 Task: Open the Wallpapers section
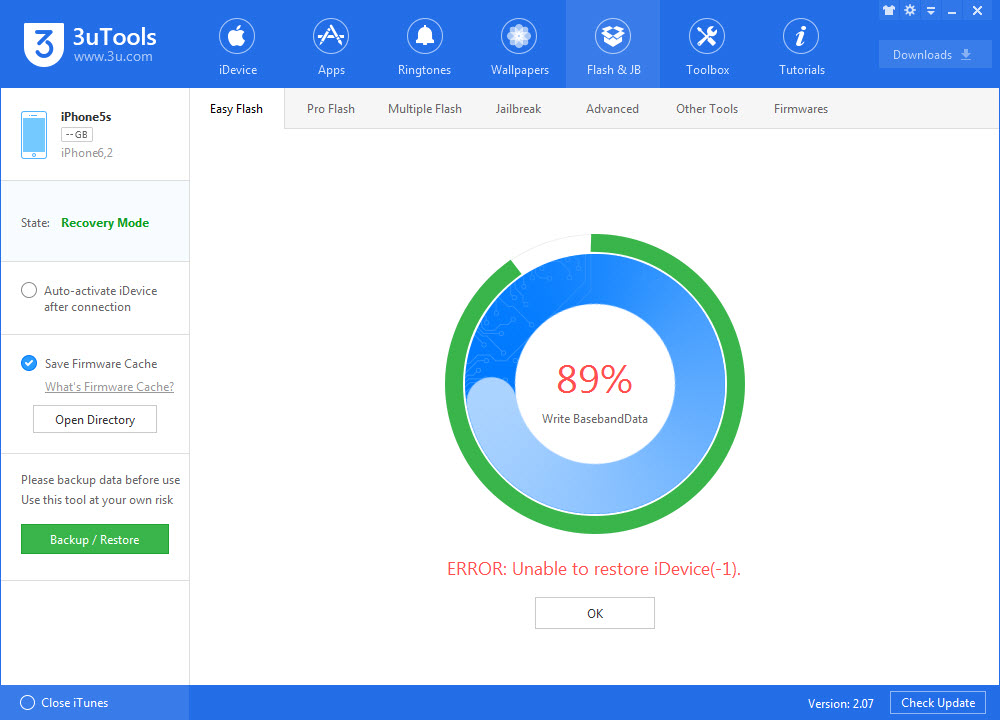(x=519, y=47)
